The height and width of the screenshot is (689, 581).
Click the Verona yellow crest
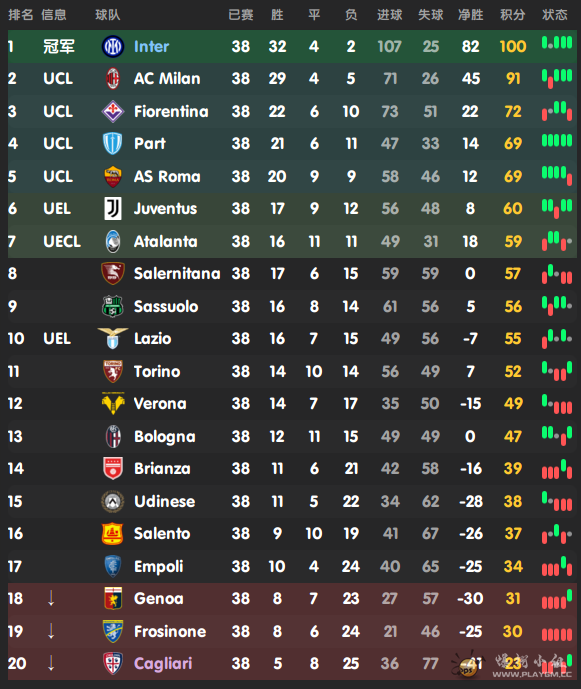point(113,403)
